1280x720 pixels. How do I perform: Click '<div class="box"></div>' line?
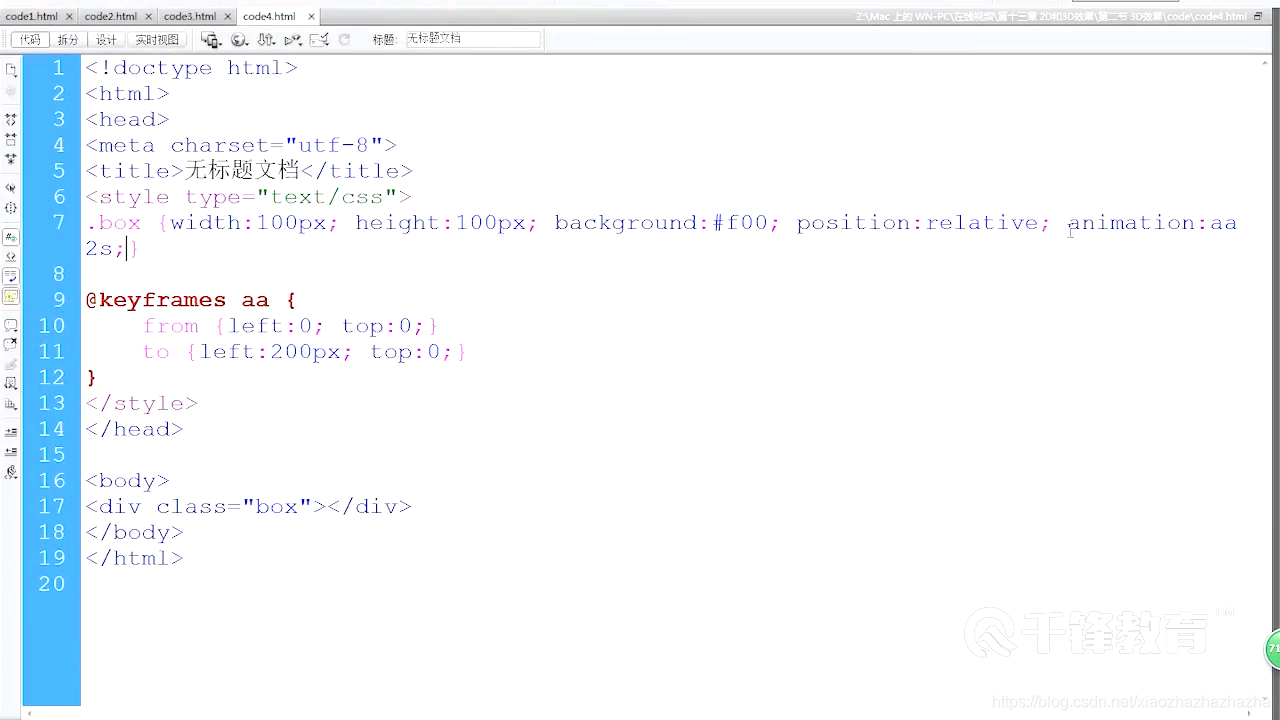point(248,506)
